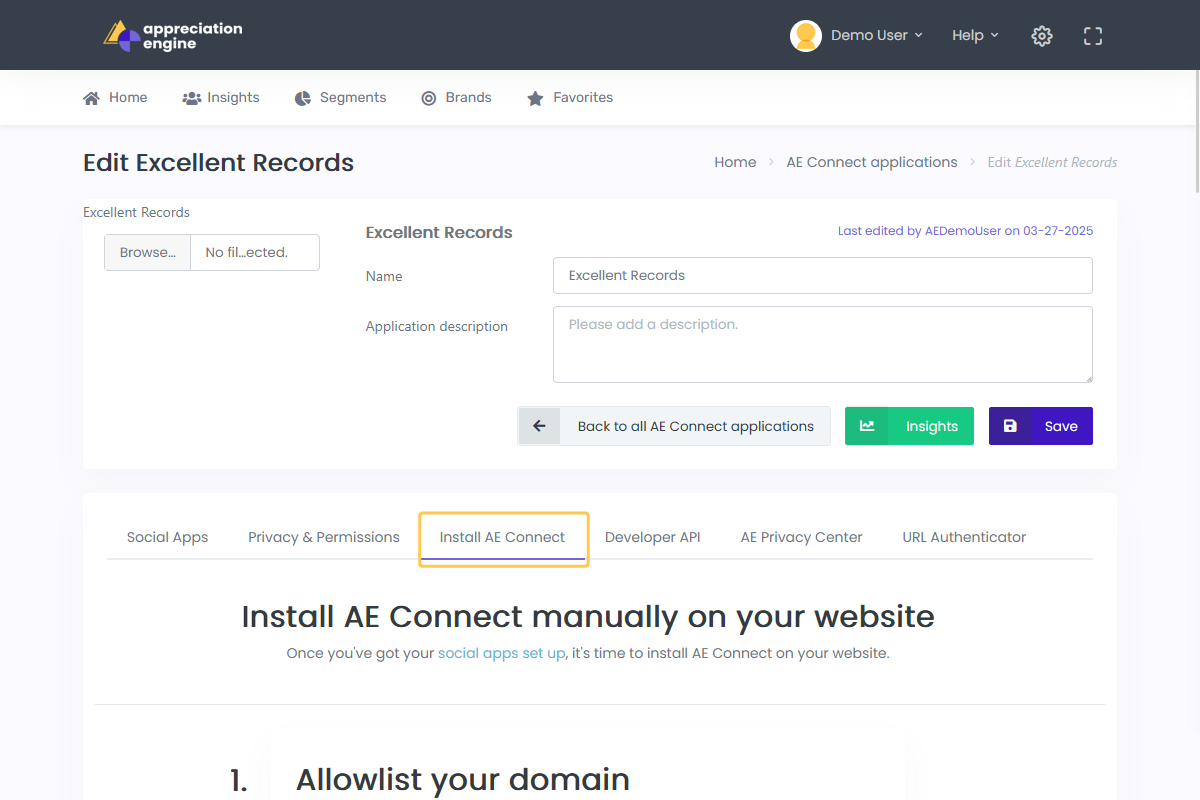Open the AE Privacy Center tab
The image size is (1200, 800).
pyautogui.click(x=802, y=537)
